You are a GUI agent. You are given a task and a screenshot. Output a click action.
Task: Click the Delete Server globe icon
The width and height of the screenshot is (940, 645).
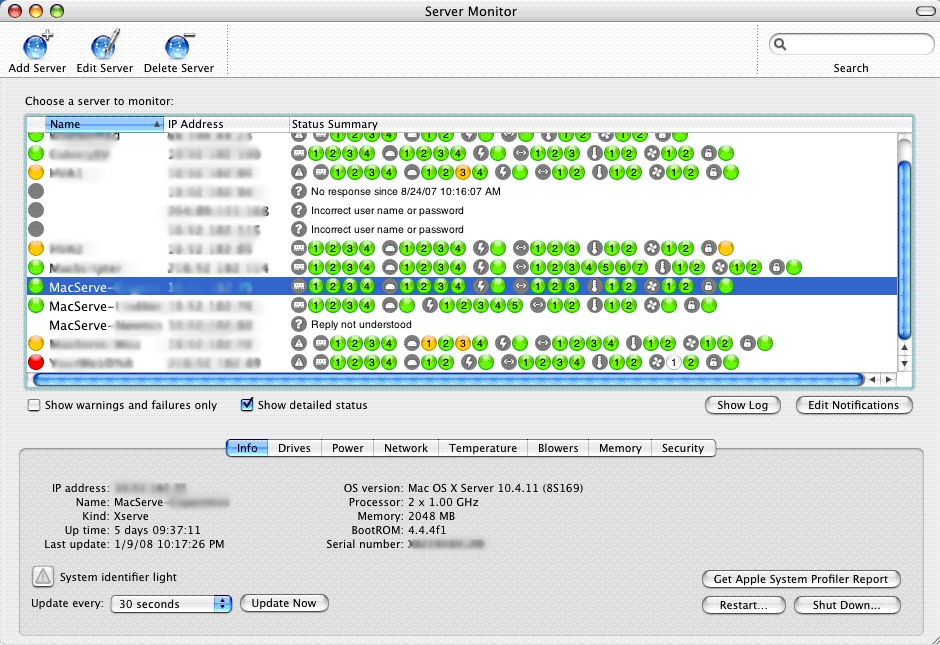tap(179, 46)
